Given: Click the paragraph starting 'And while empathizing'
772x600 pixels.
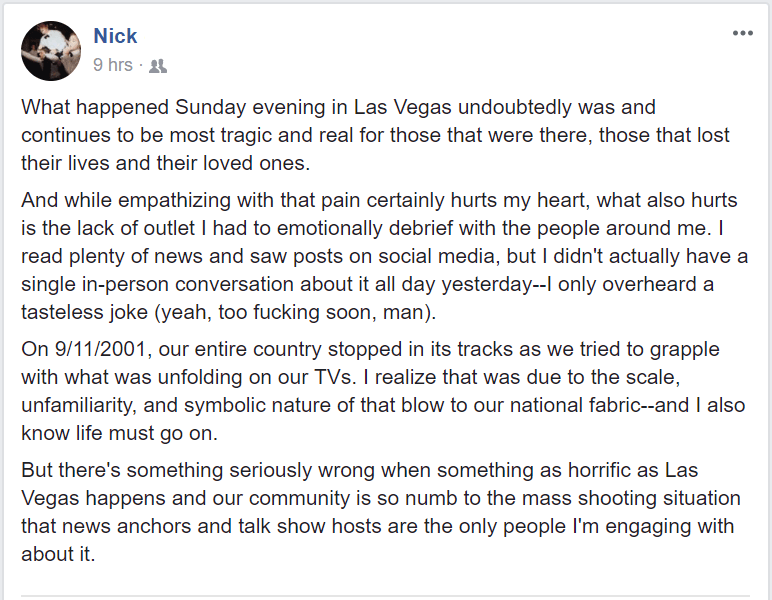Looking at the screenshot, I should click(385, 256).
